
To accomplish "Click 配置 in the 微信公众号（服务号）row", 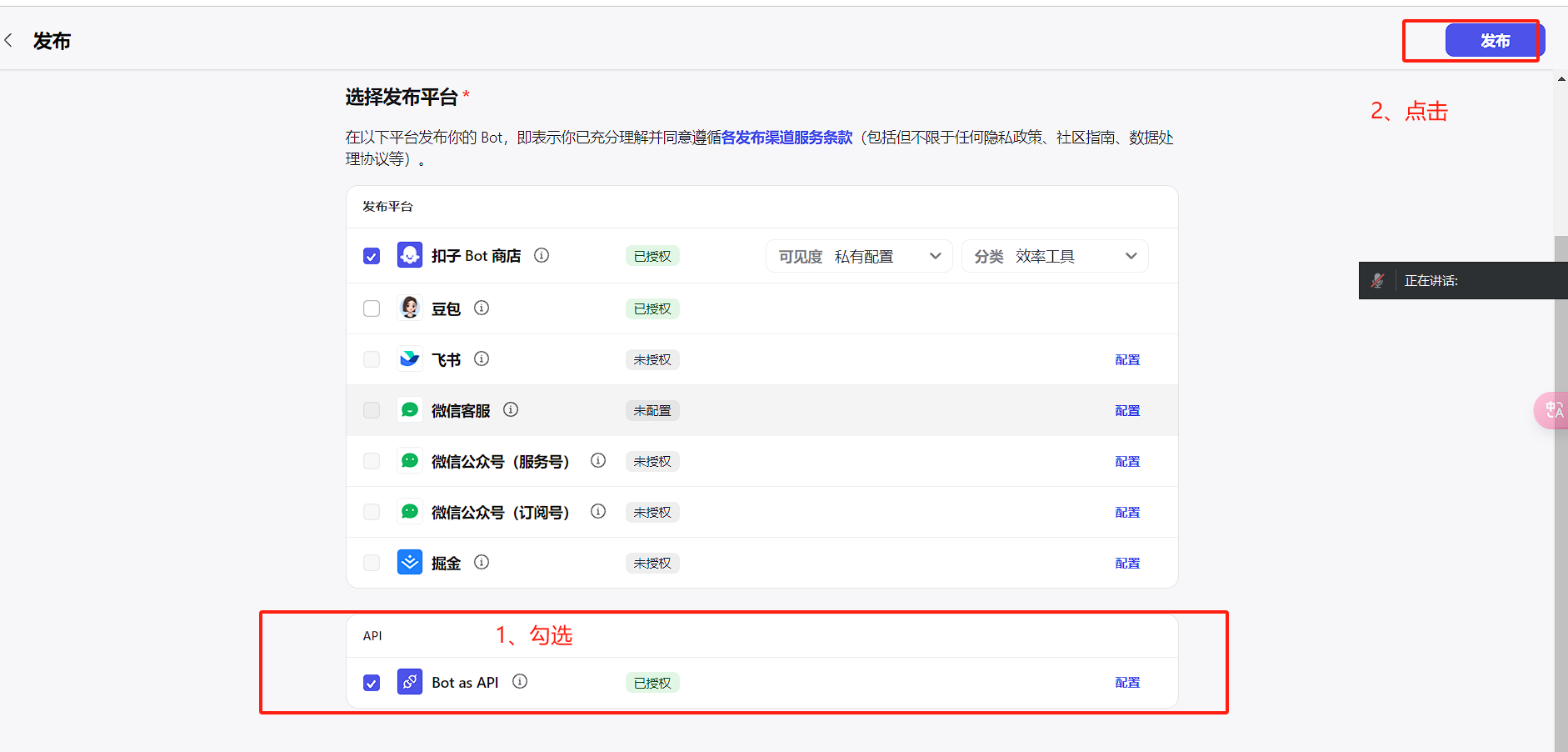I will coord(1127,461).
